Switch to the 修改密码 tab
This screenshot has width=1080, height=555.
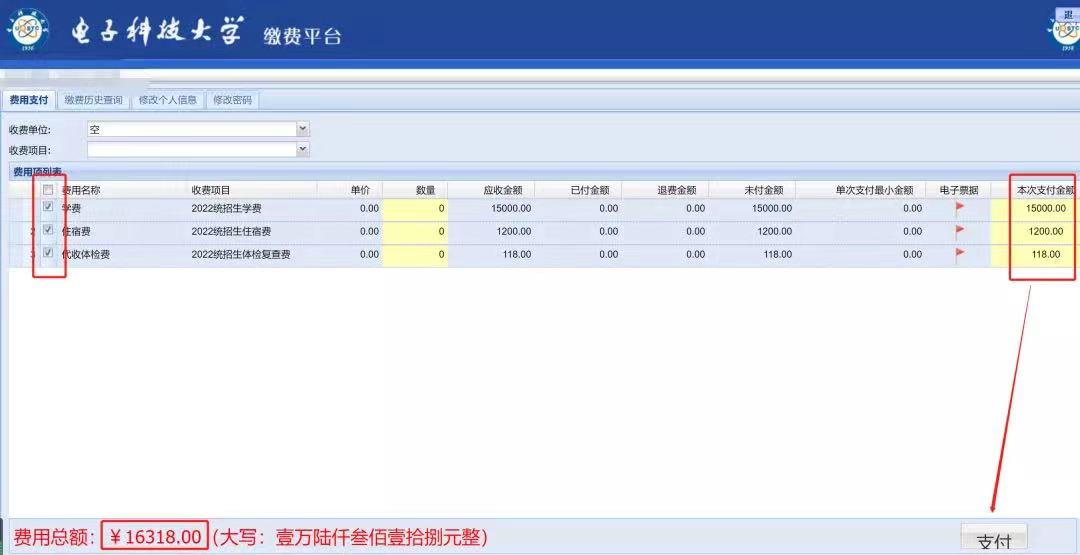click(x=233, y=100)
